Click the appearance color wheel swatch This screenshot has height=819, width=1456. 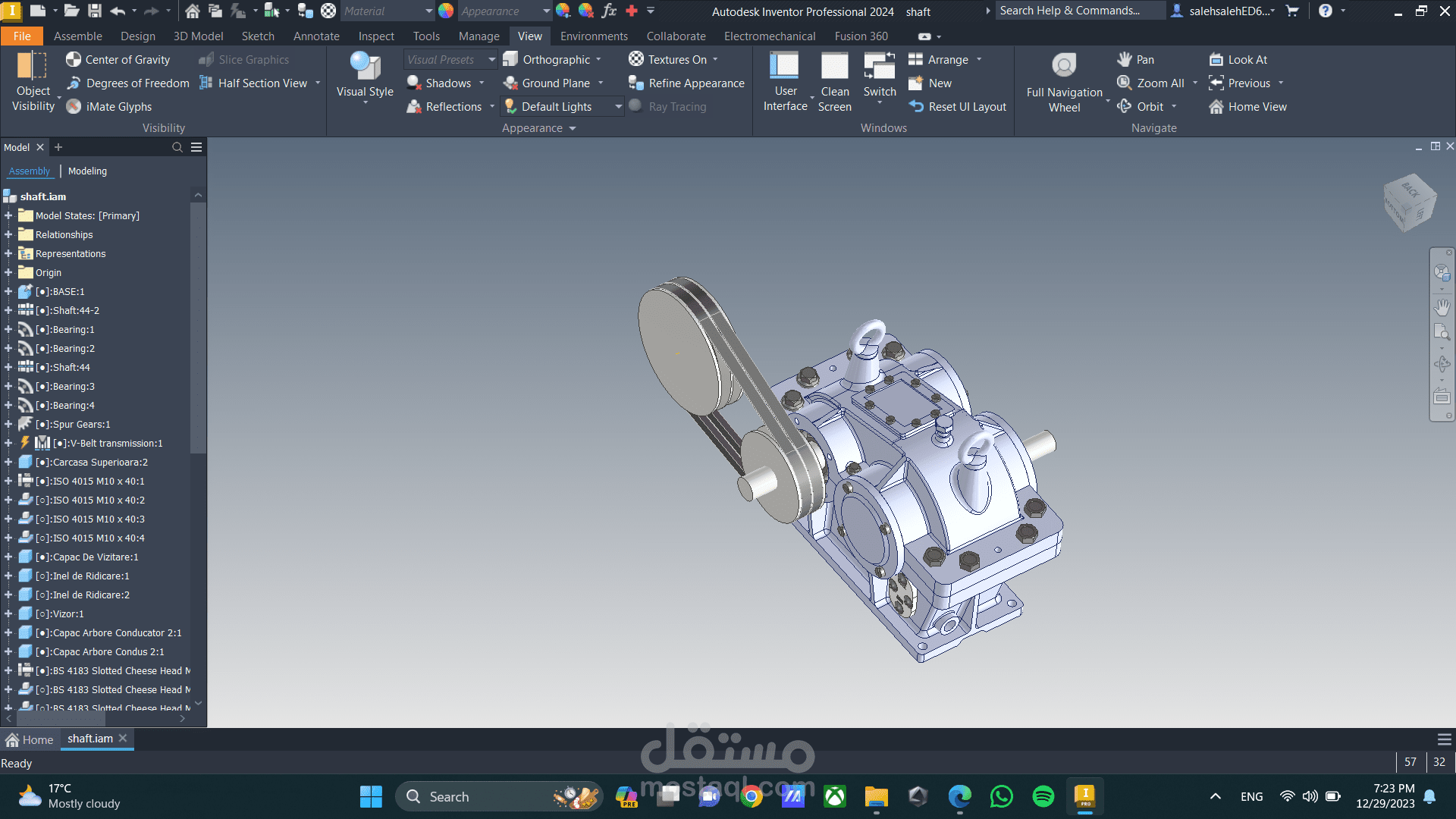[446, 11]
